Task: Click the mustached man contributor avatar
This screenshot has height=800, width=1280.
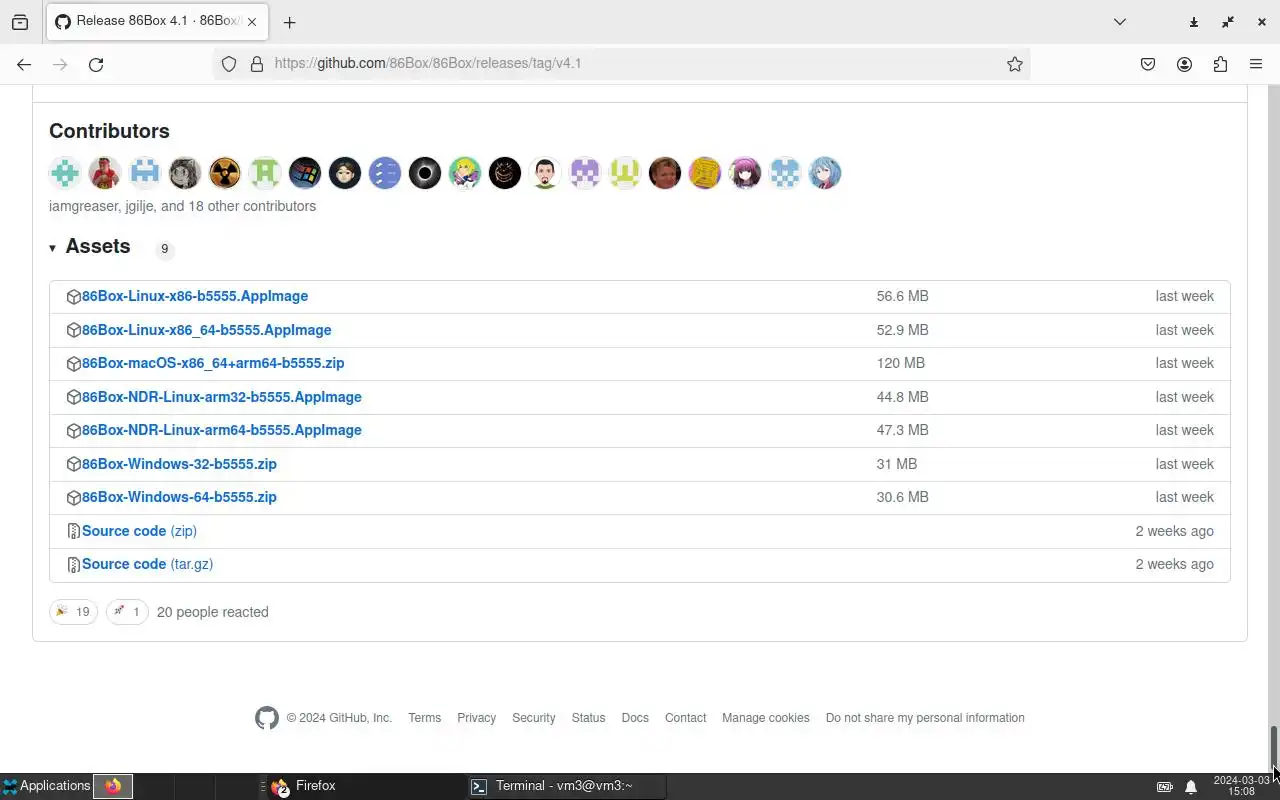Action: pyautogui.click(x=545, y=173)
